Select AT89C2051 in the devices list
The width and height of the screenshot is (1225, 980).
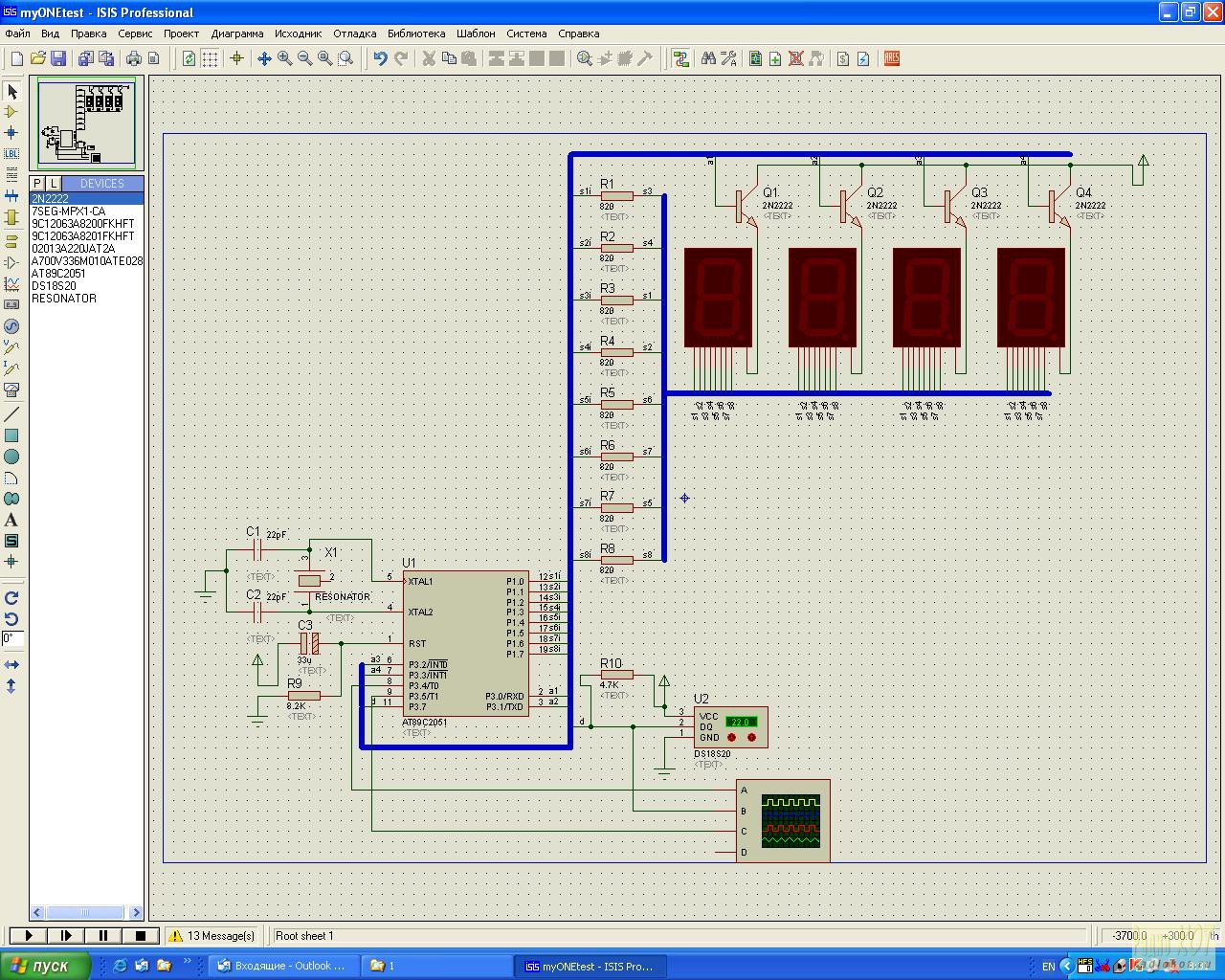[58, 273]
